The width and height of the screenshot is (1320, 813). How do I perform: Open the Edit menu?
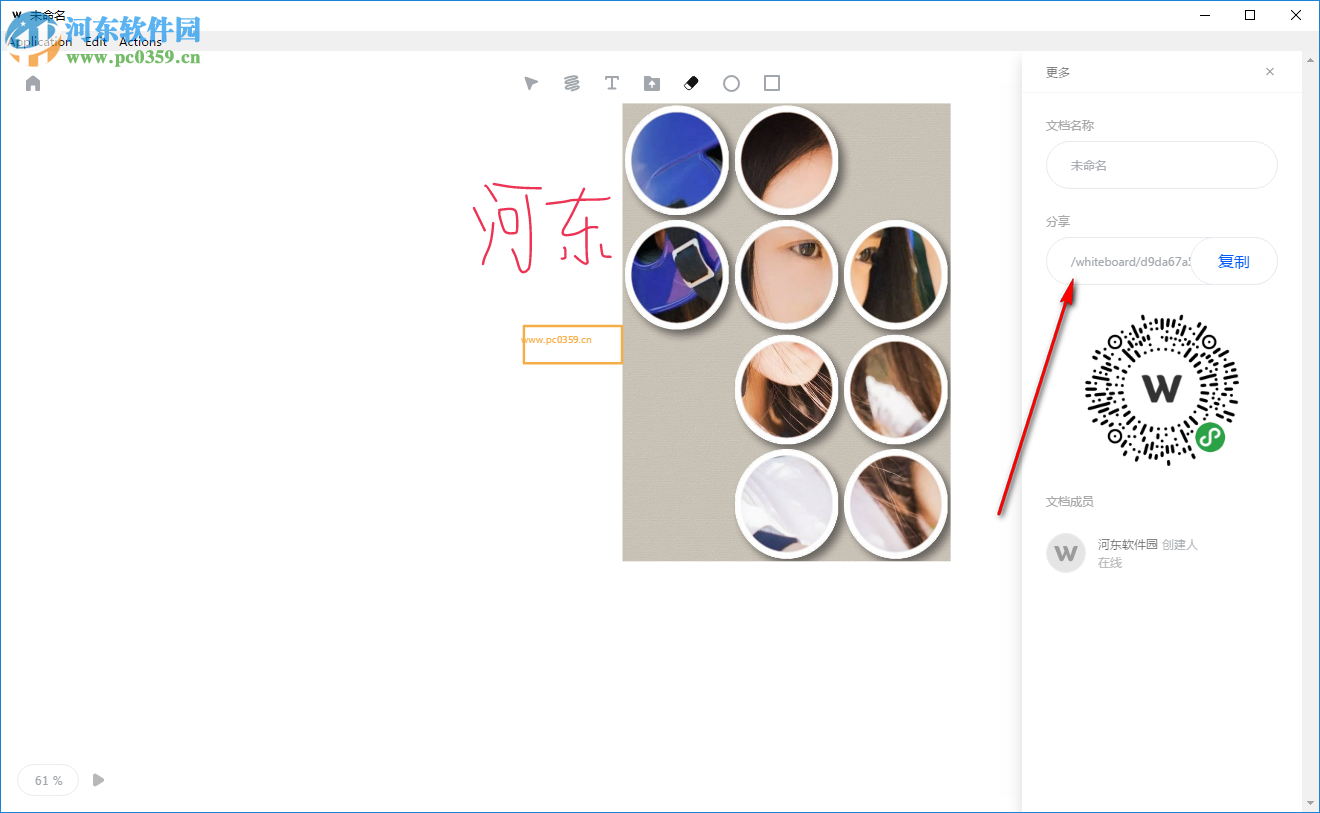click(x=96, y=42)
